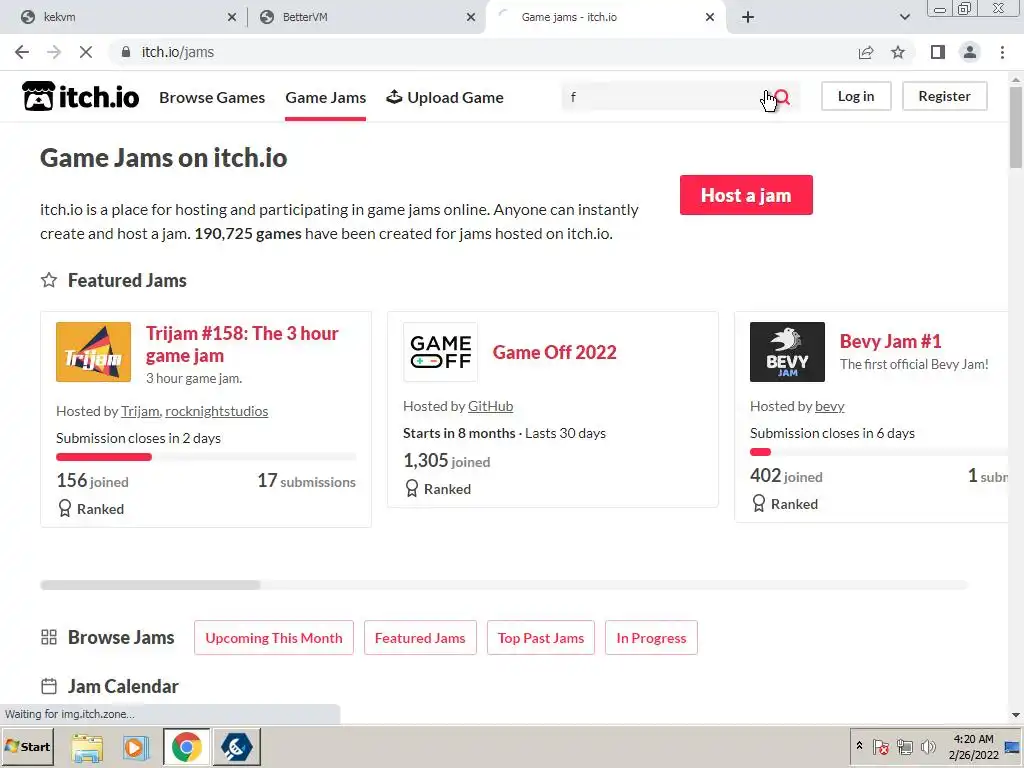Open Game Jams menu item
1024x768 pixels.
click(x=325, y=97)
